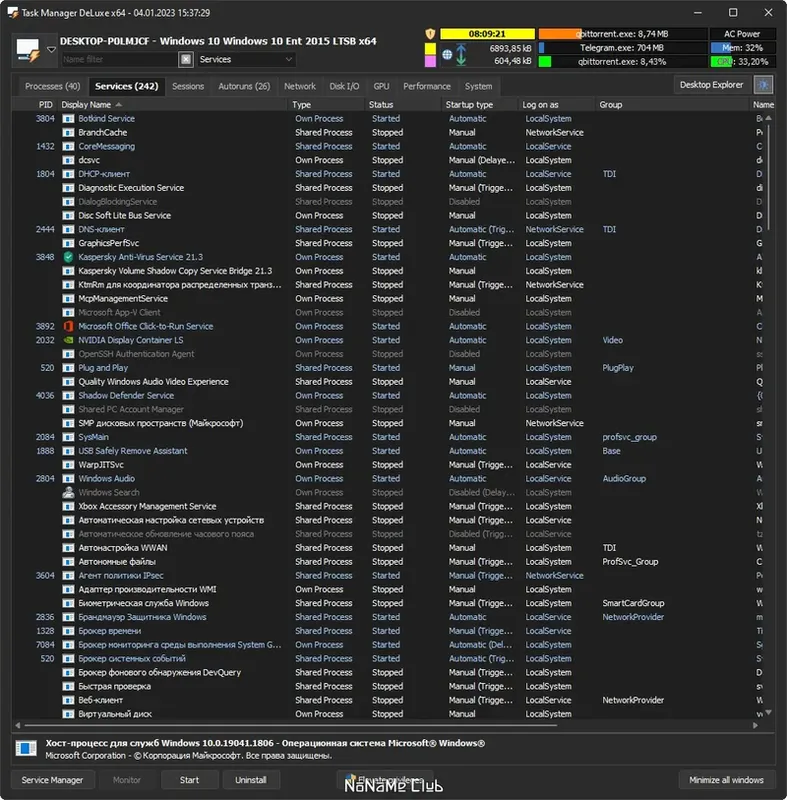
Task: Click dcsvc service icon
Action: coord(68,160)
